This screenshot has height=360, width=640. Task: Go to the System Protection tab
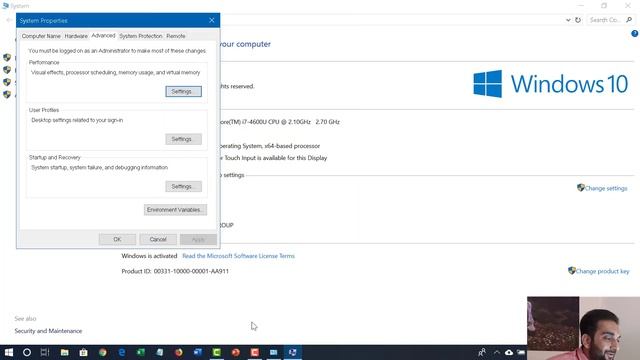coord(140,36)
